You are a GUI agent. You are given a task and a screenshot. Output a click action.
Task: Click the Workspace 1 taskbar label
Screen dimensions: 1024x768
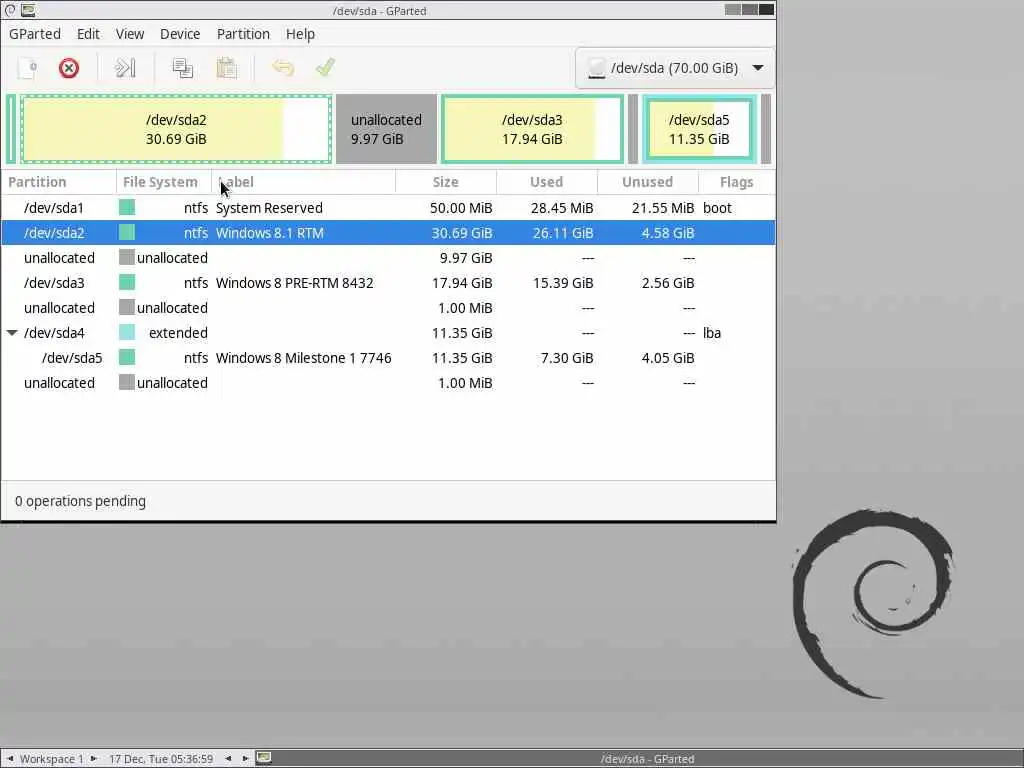pyautogui.click(x=52, y=759)
